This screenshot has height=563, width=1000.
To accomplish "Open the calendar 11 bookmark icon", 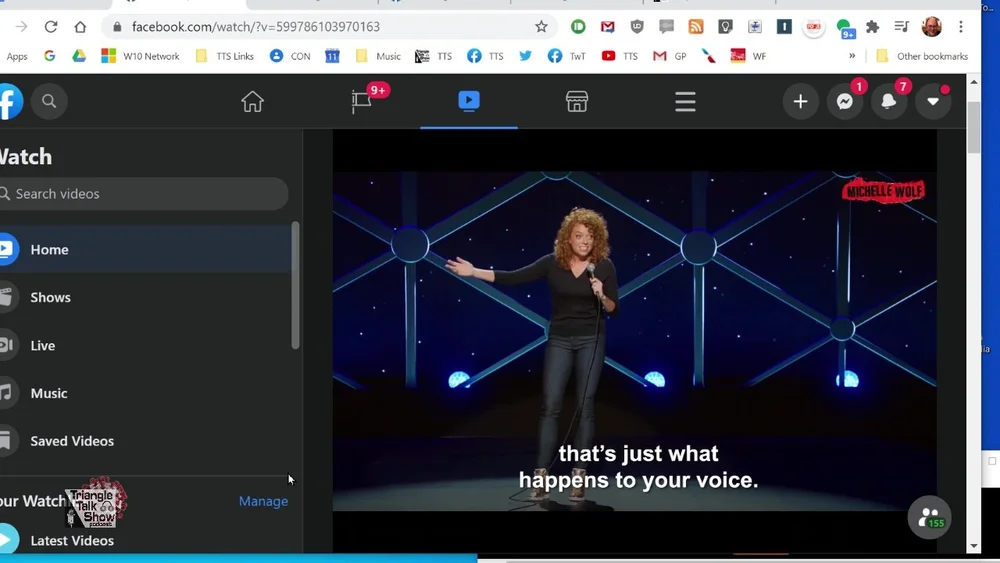I will tap(332, 56).
